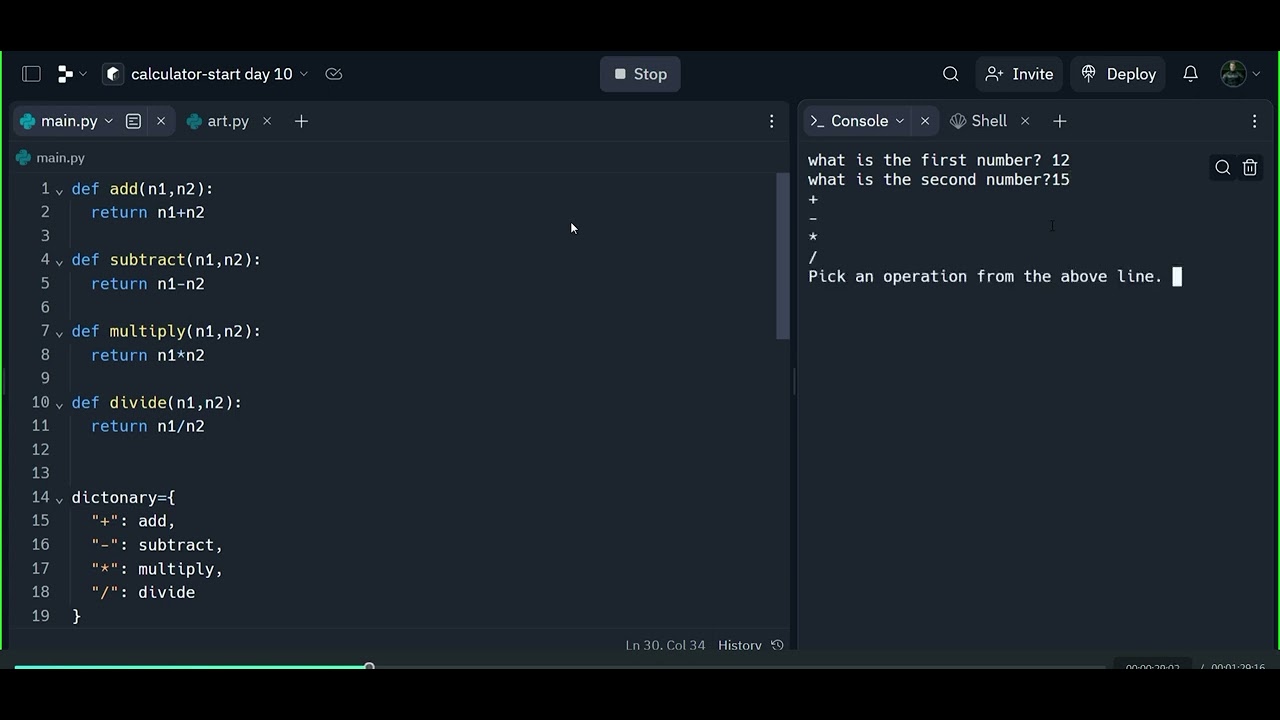Collapse the subtract function on line 4
This screenshot has height=720, width=1280.
[x=60, y=261]
